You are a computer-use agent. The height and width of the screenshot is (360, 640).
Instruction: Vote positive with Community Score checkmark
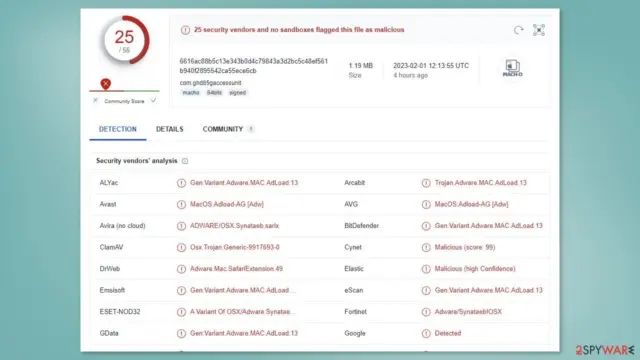153,100
